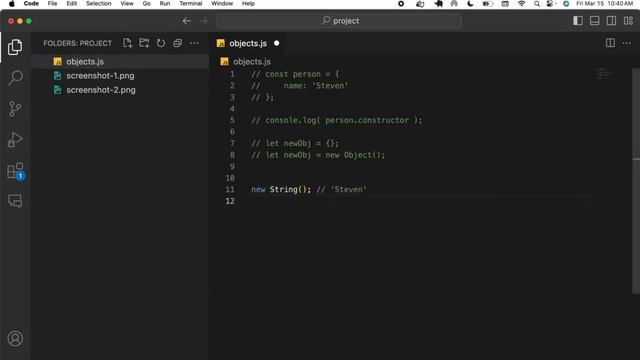Click the date and time in menu bar
The height and width of the screenshot is (360, 640).
point(604,4)
